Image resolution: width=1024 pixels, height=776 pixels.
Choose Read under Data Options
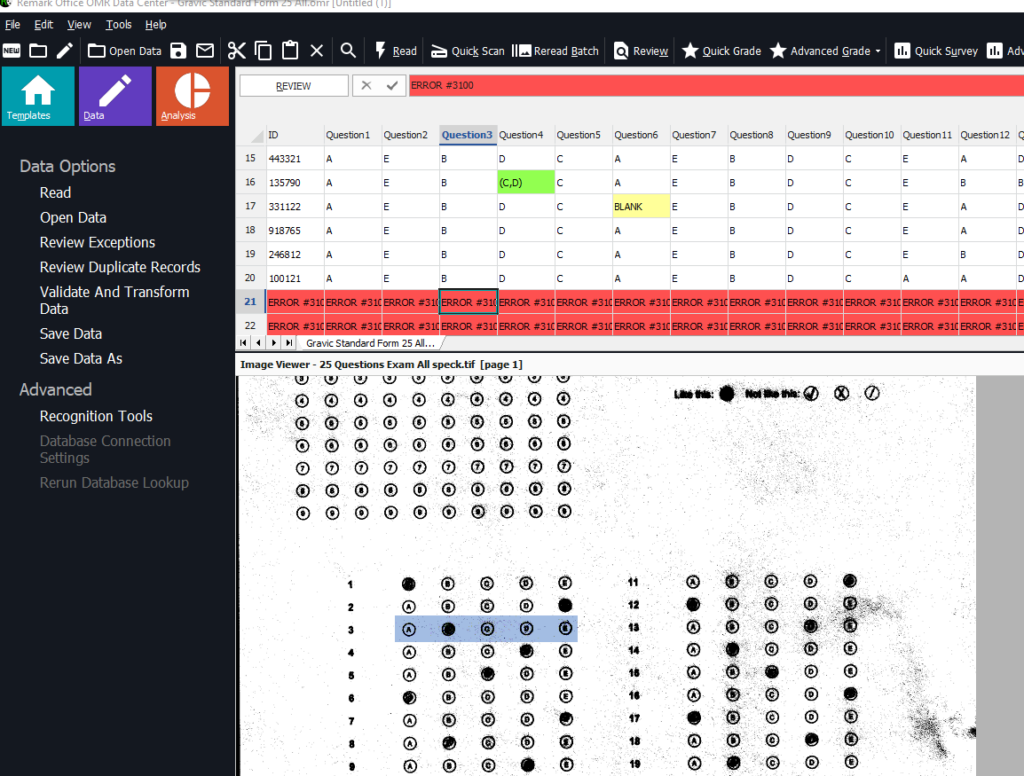(55, 193)
